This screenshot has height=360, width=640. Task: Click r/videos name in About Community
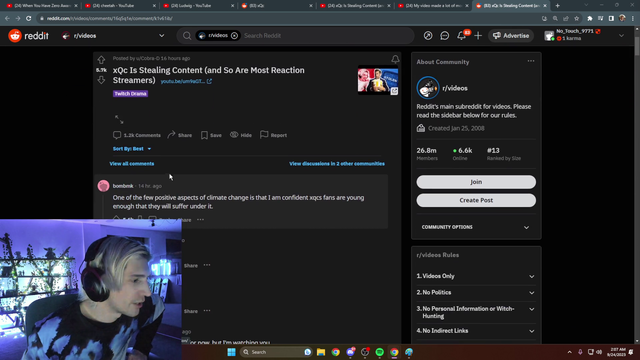coord(455,88)
